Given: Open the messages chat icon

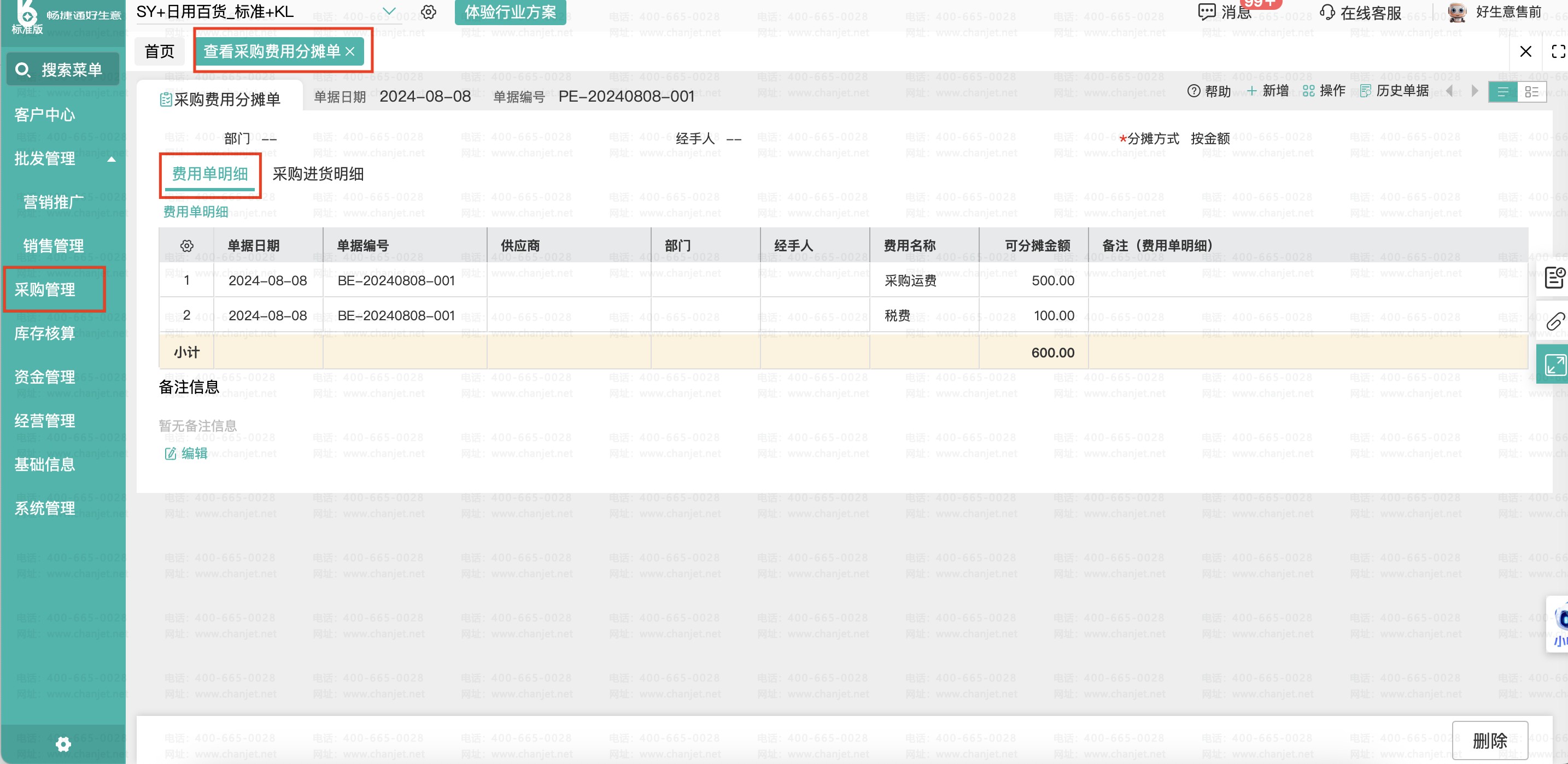Looking at the screenshot, I should [x=1207, y=12].
